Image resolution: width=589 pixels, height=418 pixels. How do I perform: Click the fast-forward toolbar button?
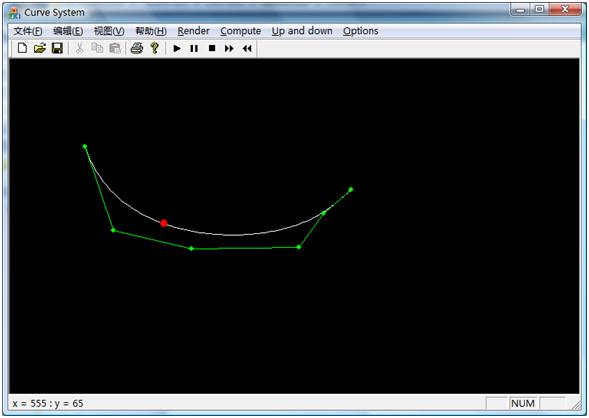pos(229,48)
